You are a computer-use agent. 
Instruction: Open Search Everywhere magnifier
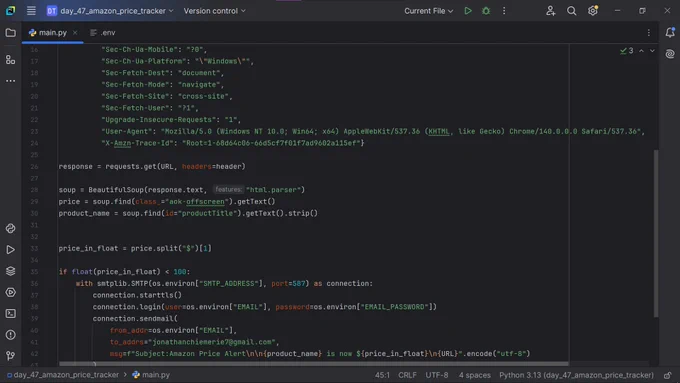(572, 11)
